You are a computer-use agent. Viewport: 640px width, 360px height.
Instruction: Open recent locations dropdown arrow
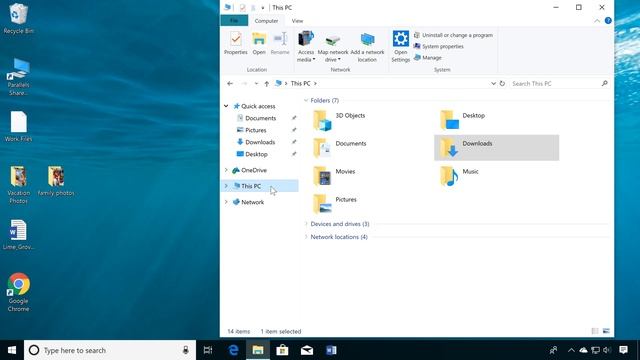click(256, 83)
